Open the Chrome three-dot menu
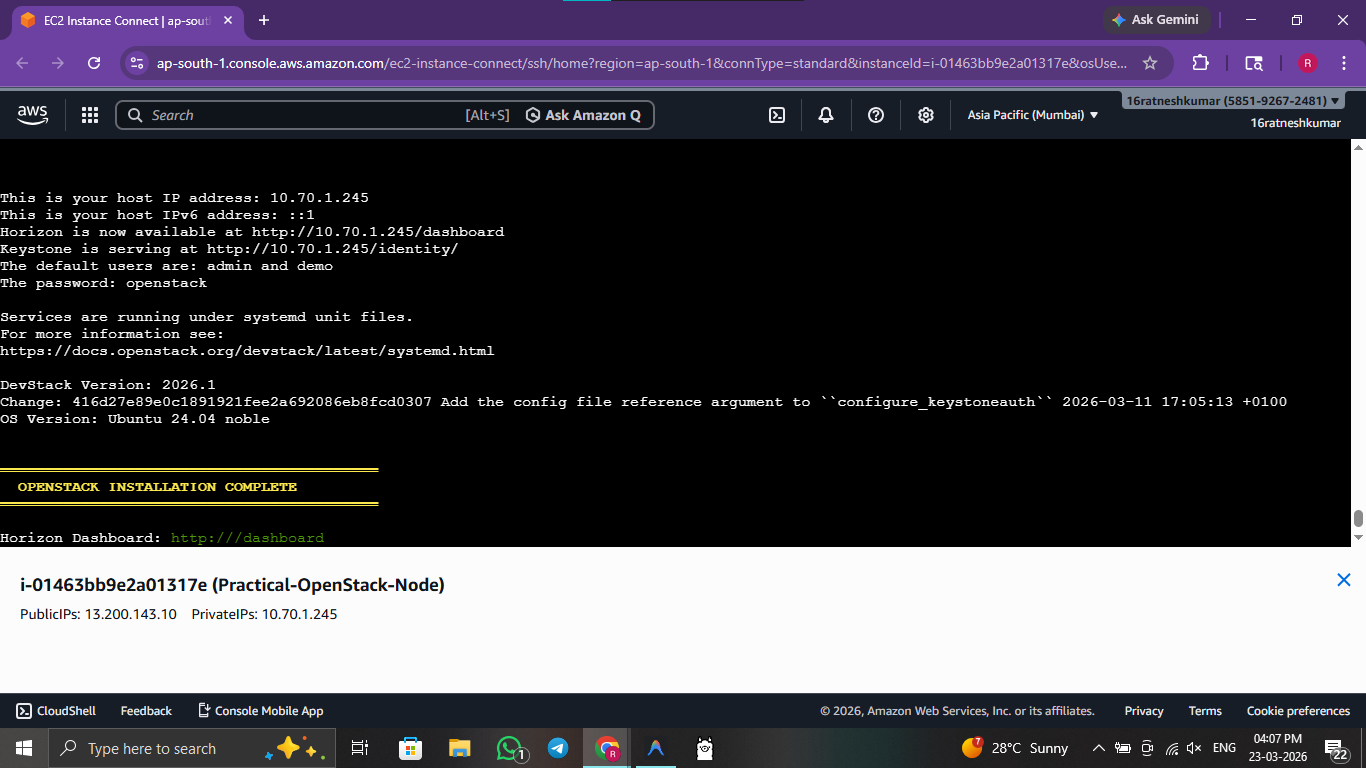The width and height of the screenshot is (1366, 768). click(x=1345, y=63)
